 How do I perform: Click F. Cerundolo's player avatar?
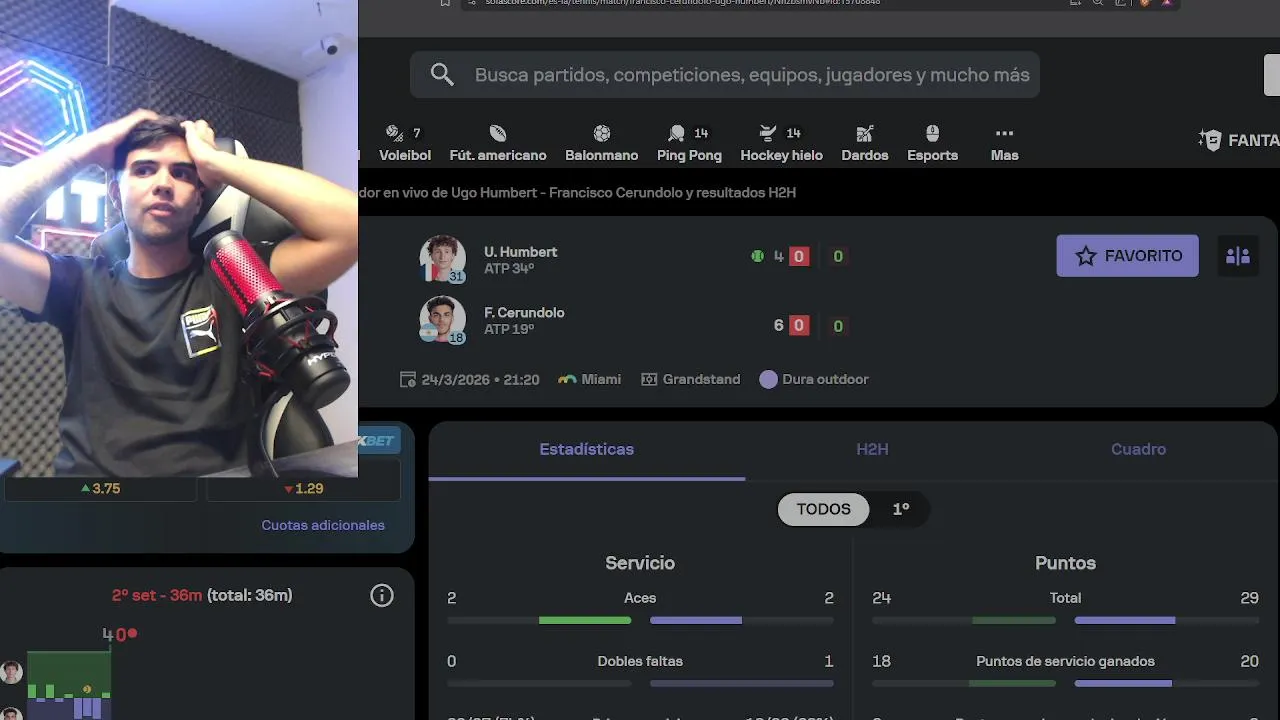(442, 320)
